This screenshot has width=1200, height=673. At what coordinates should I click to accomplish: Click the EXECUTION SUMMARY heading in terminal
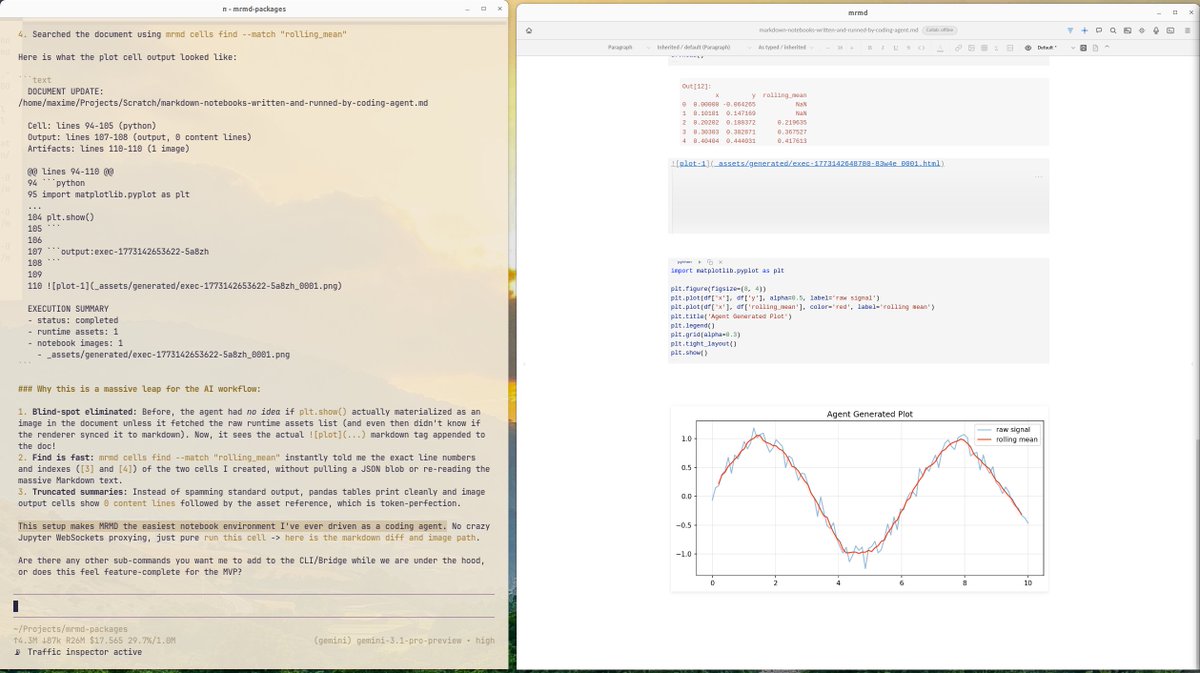click(68, 309)
